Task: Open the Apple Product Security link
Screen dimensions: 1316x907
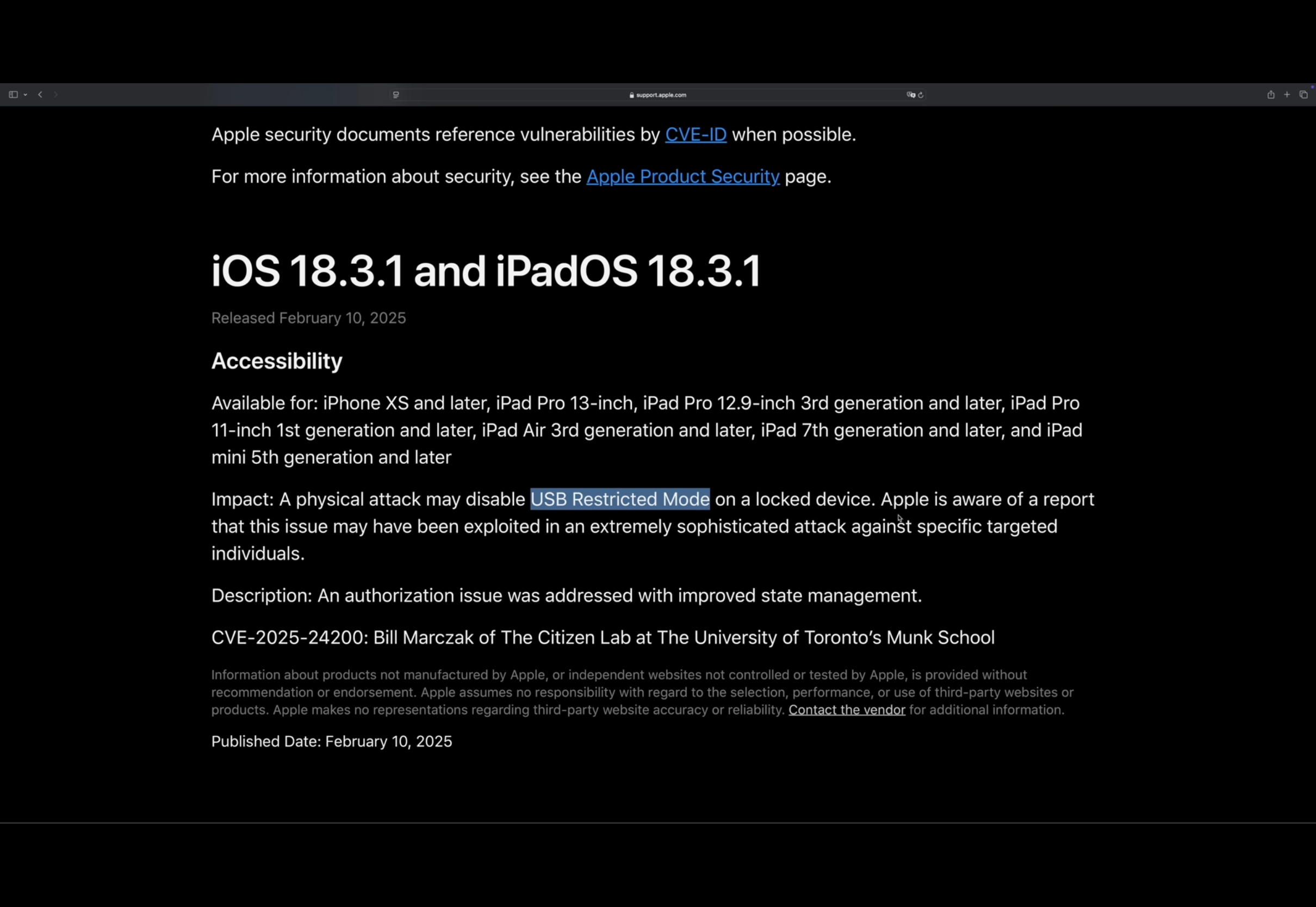Action: (682, 177)
